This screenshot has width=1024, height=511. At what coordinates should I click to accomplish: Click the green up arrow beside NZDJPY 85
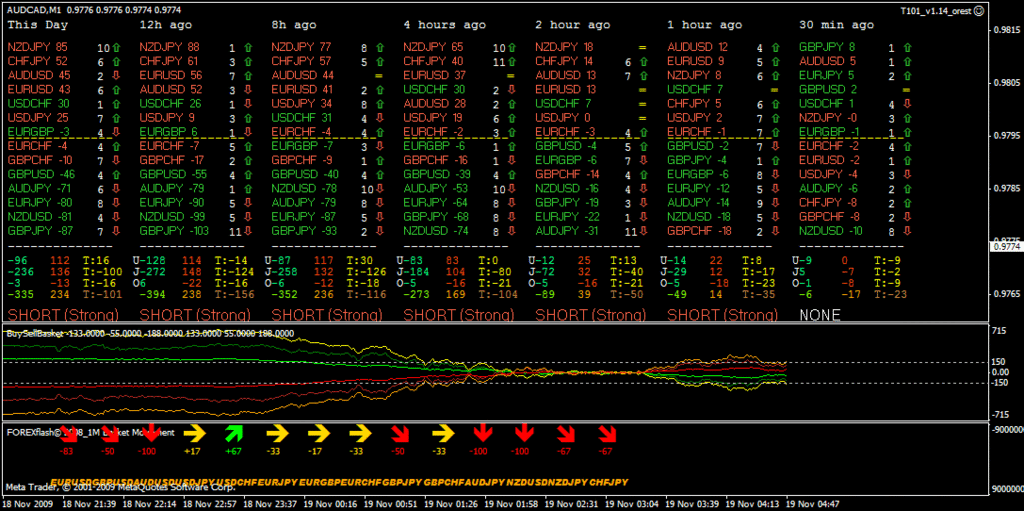click(115, 47)
